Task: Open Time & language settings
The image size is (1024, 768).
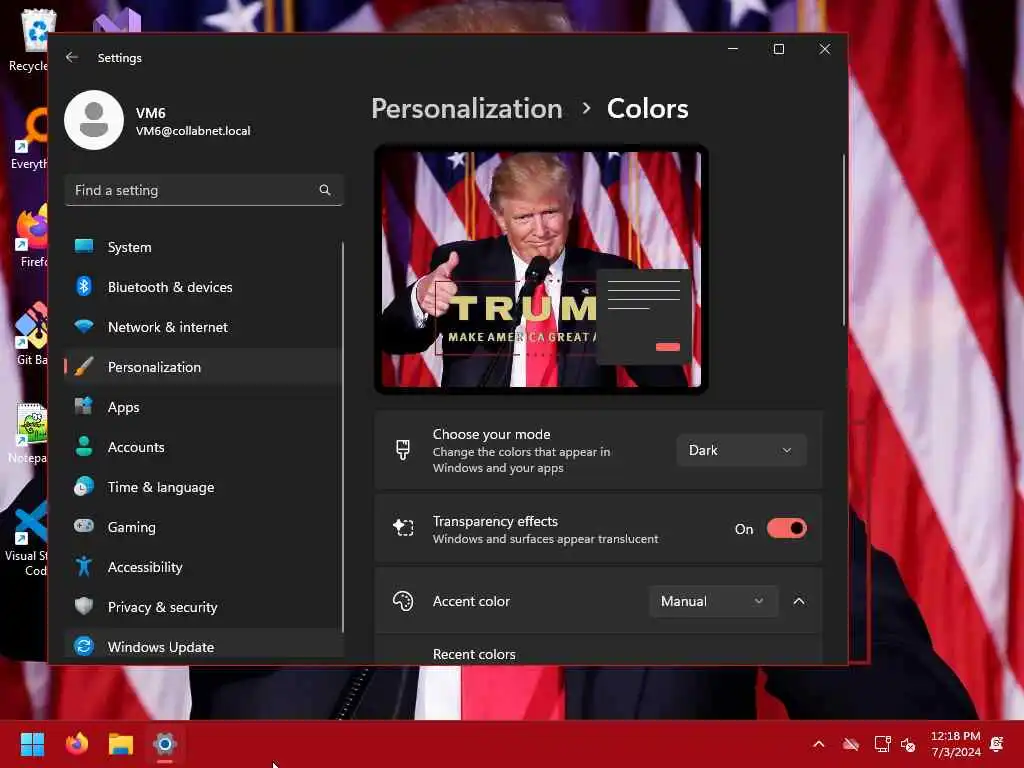Action: coord(203,487)
